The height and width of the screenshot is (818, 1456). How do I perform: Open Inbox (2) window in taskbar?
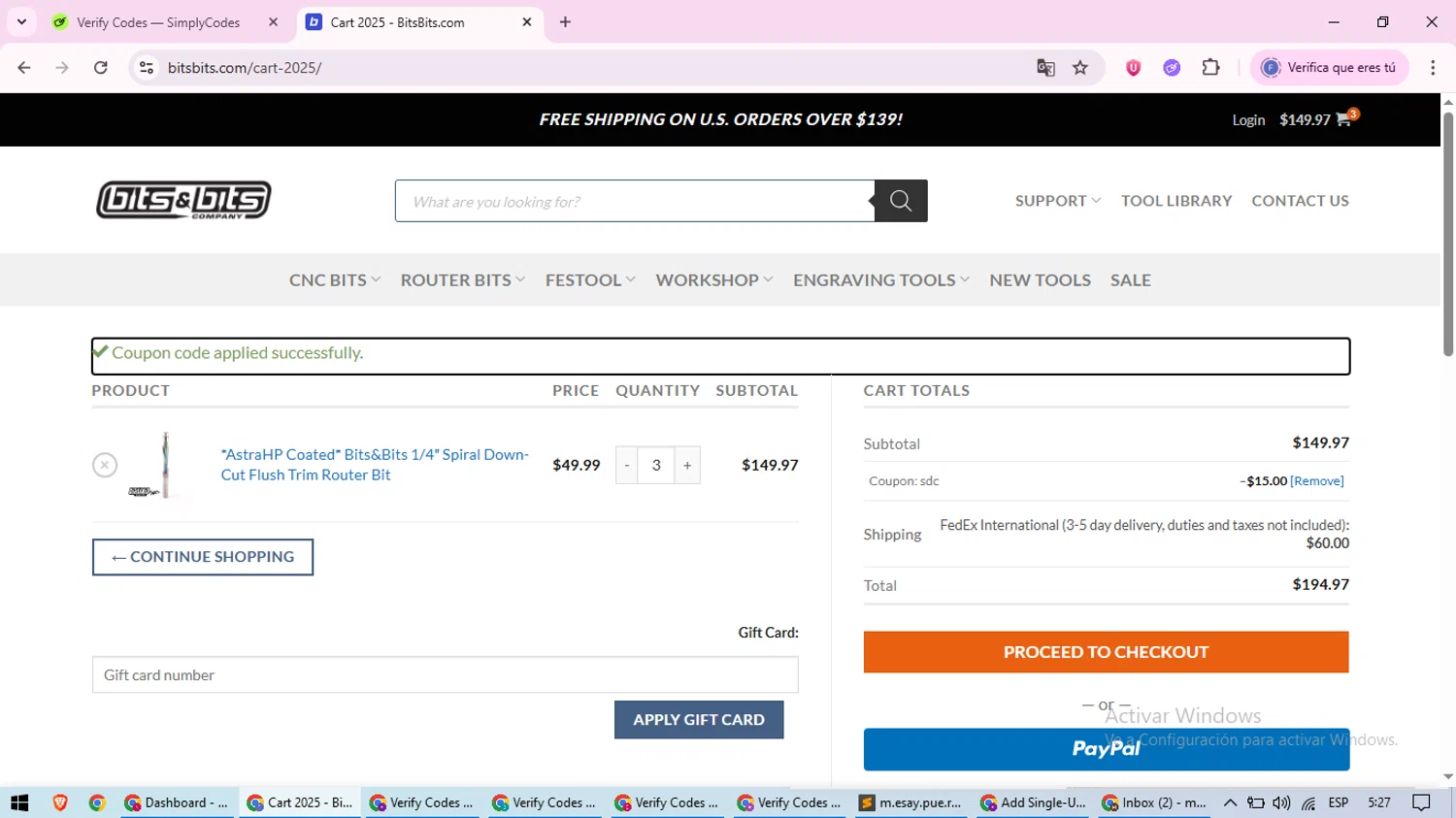[x=1155, y=802]
